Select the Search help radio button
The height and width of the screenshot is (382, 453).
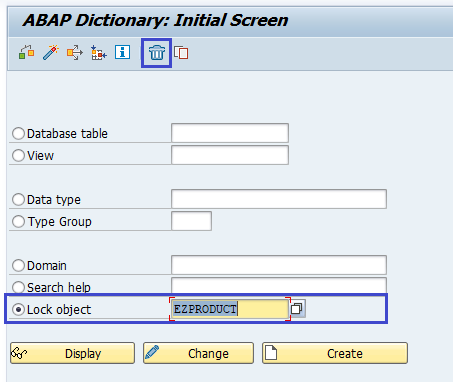click(x=18, y=287)
